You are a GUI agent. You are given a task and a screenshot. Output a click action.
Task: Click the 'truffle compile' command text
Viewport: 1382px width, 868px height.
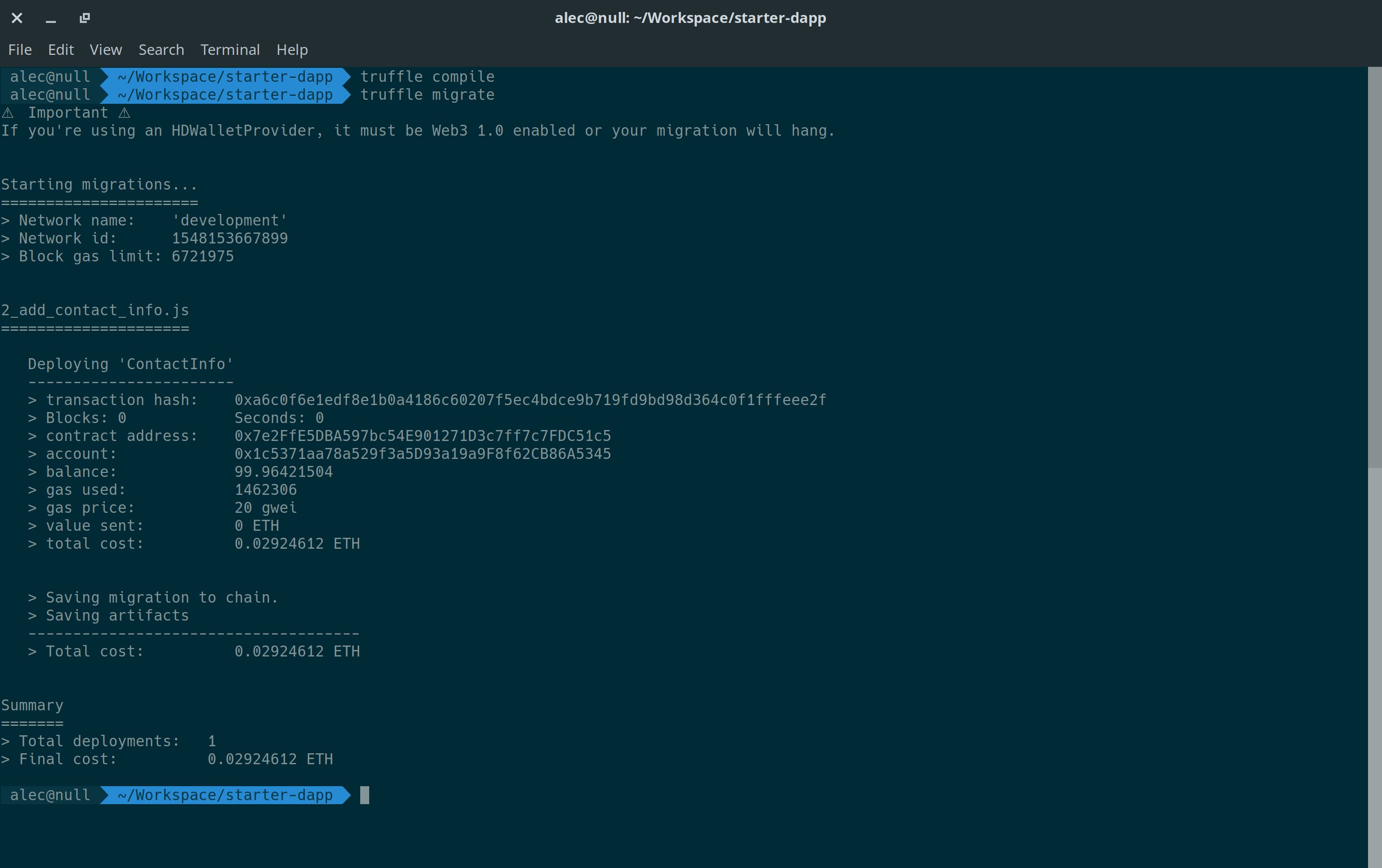tap(427, 77)
